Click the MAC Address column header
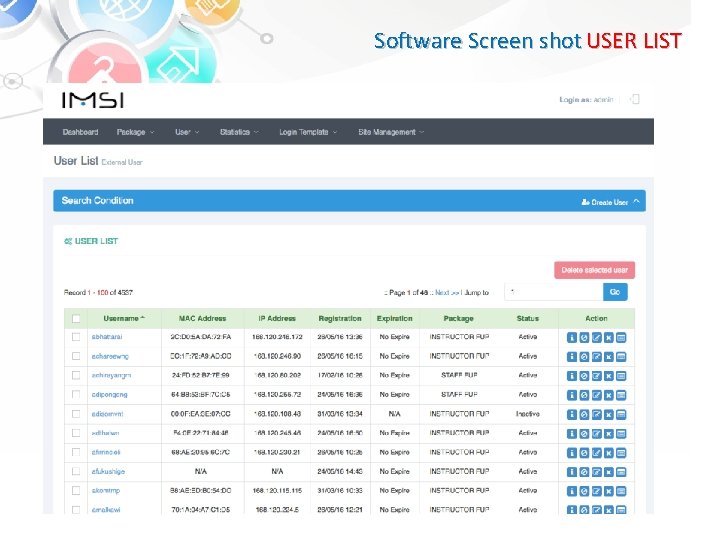This screenshot has height=540, width=720. [x=202, y=318]
